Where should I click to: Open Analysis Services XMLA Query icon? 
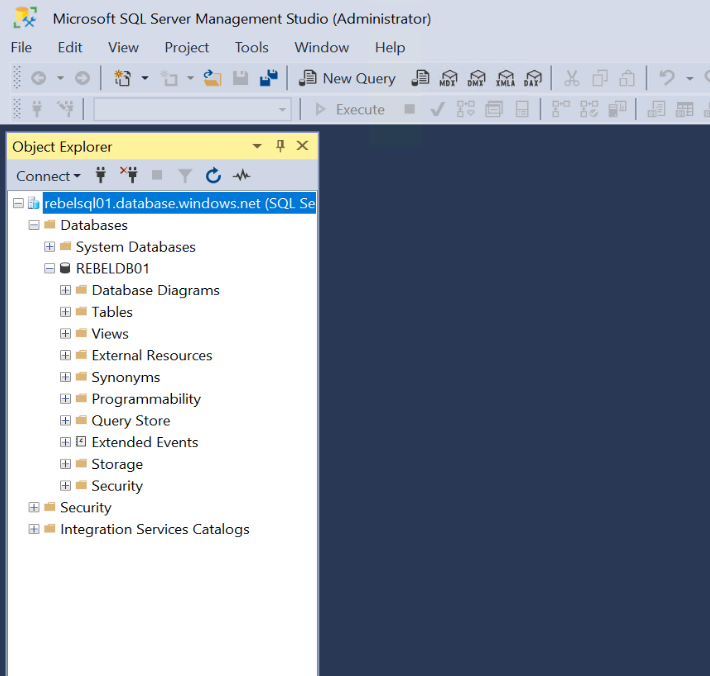pos(505,78)
